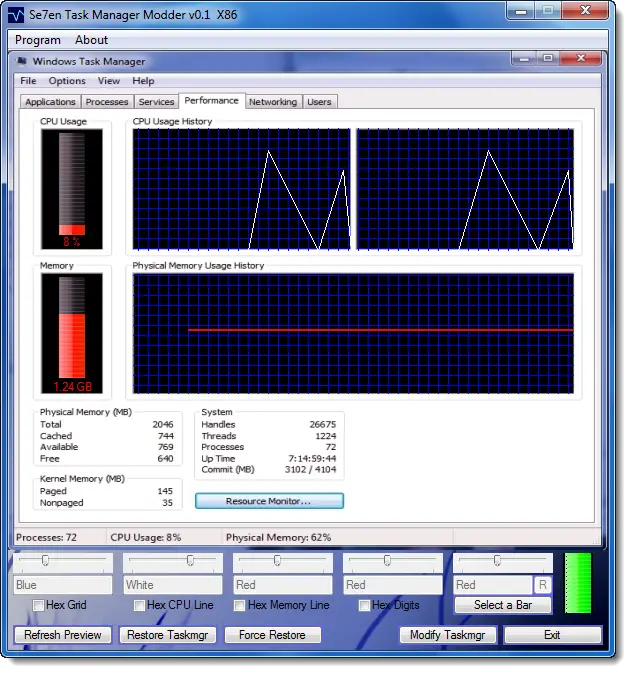
Task: Click the digits color slider above Hex Digits
Action: click(393, 563)
